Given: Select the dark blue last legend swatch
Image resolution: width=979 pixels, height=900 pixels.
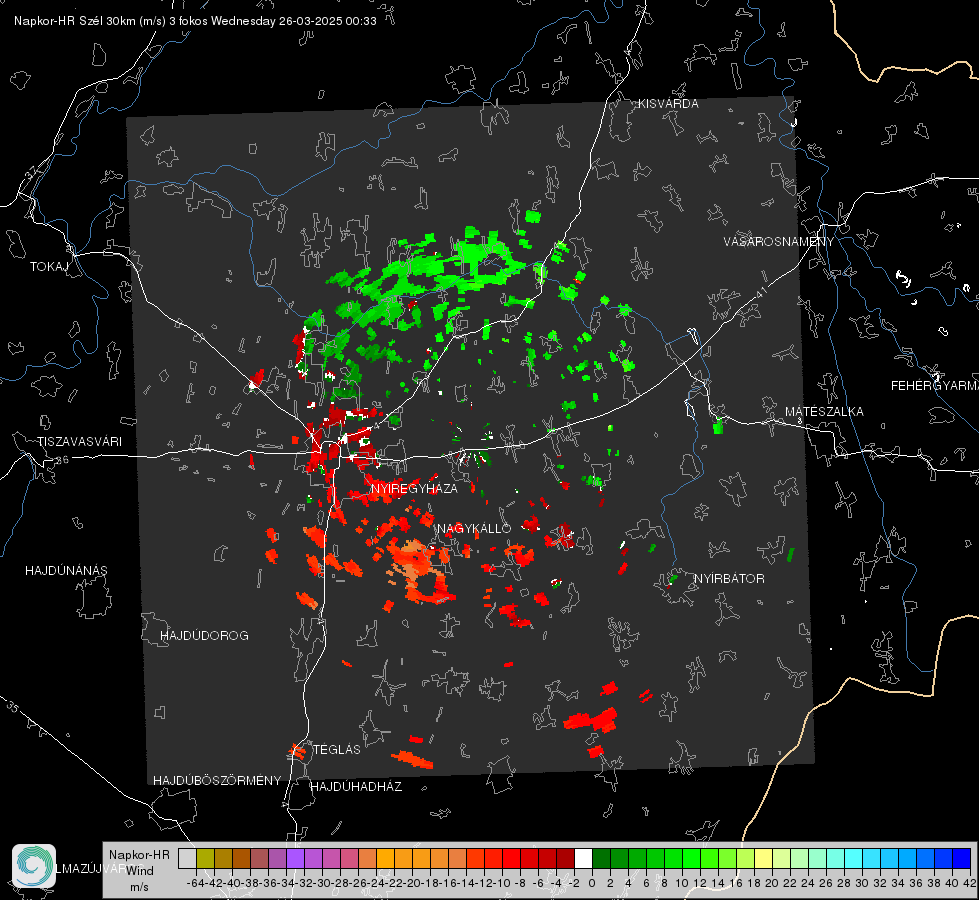Looking at the screenshot, I should point(962,858).
